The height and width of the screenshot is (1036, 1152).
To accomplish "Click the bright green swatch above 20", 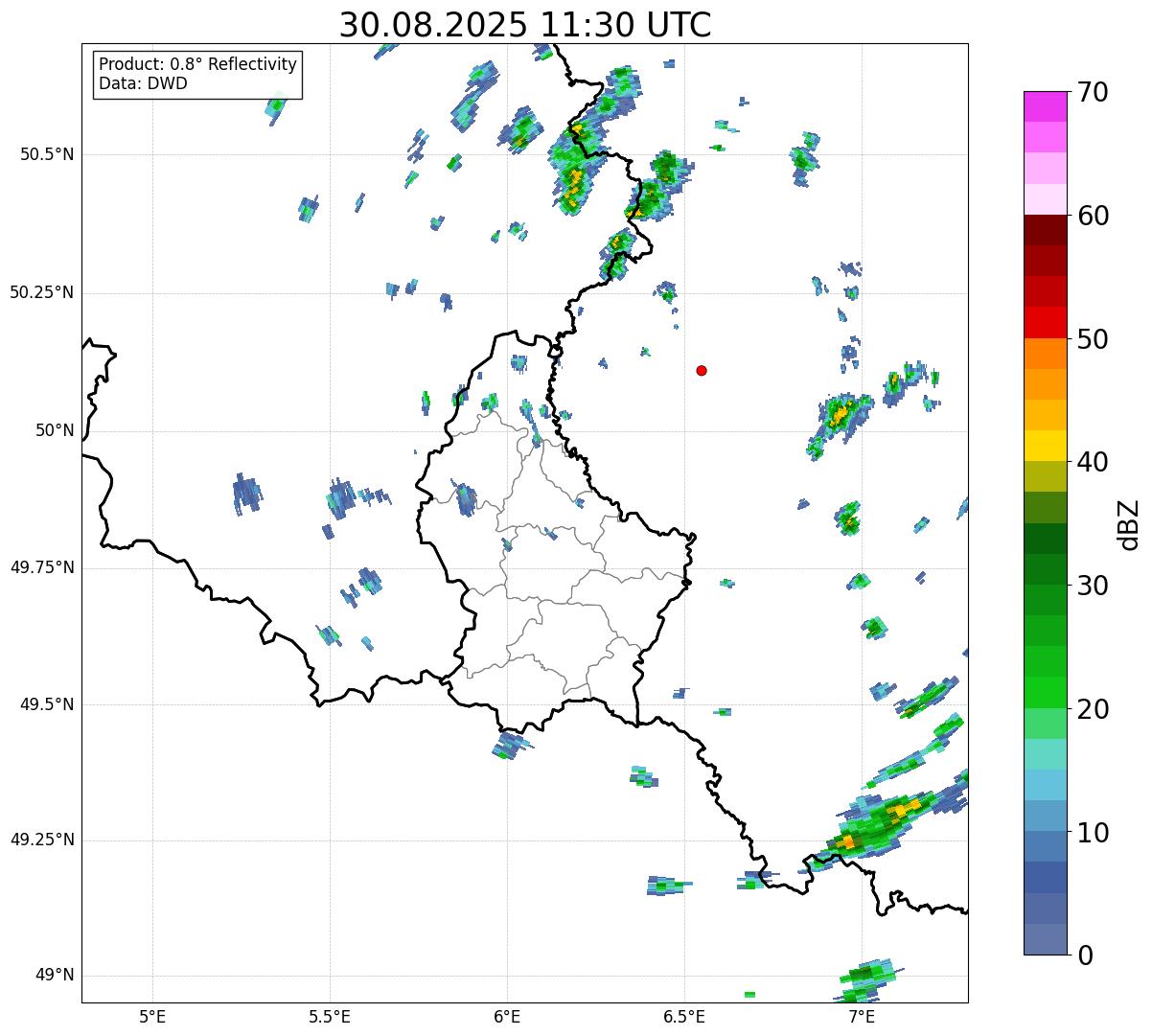I will click(x=1045, y=693).
